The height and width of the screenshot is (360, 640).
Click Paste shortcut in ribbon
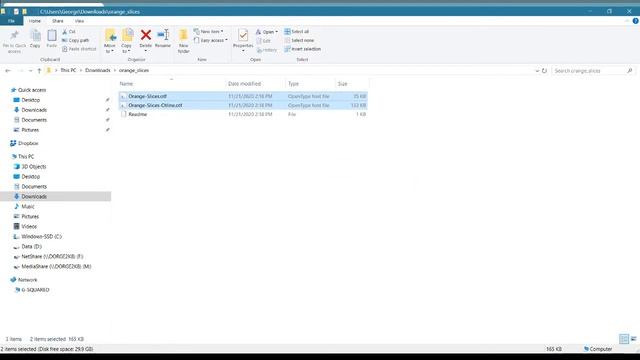coord(79,49)
